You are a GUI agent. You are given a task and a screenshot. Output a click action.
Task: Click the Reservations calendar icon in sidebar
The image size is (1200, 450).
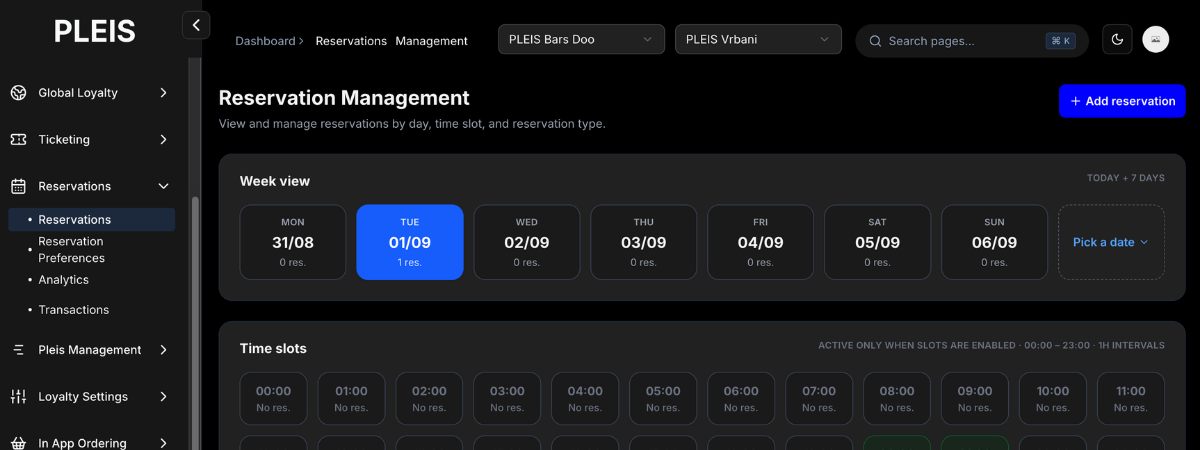(x=18, y=186)
